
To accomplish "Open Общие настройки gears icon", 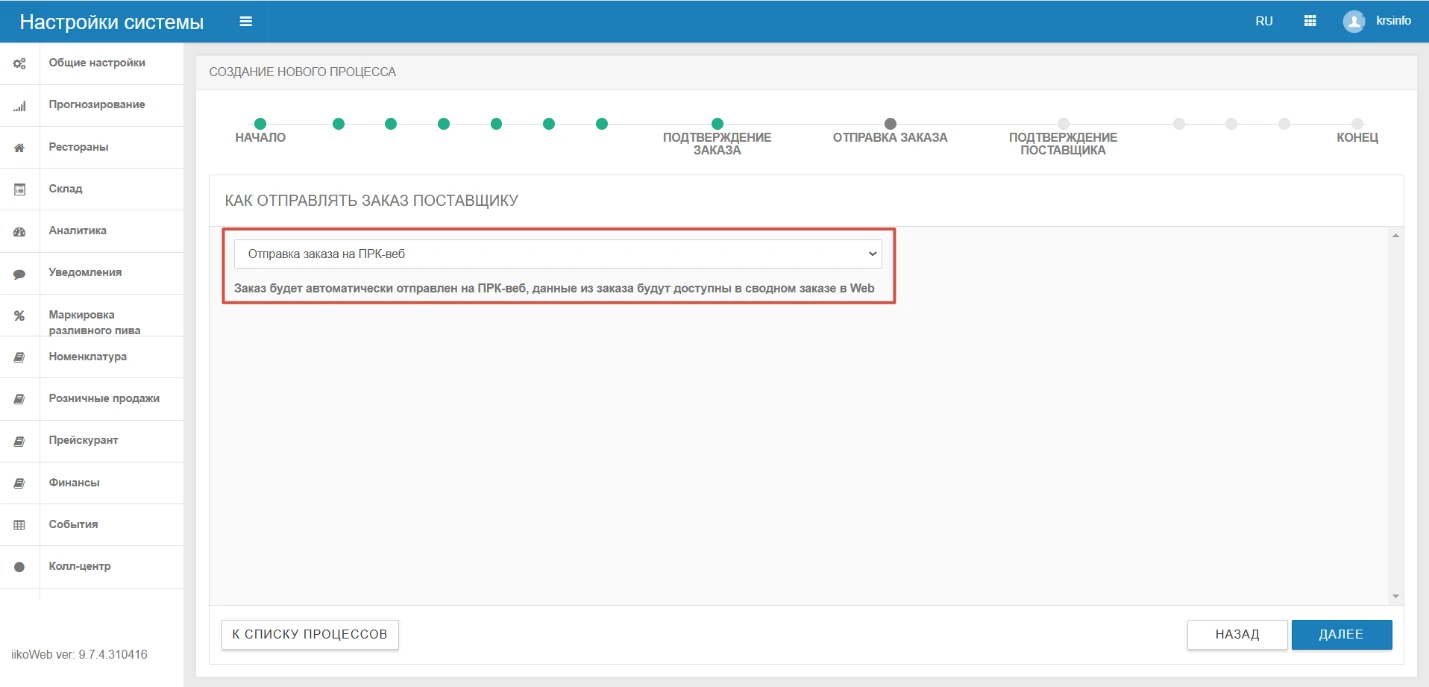I will (x=19, y=63).
